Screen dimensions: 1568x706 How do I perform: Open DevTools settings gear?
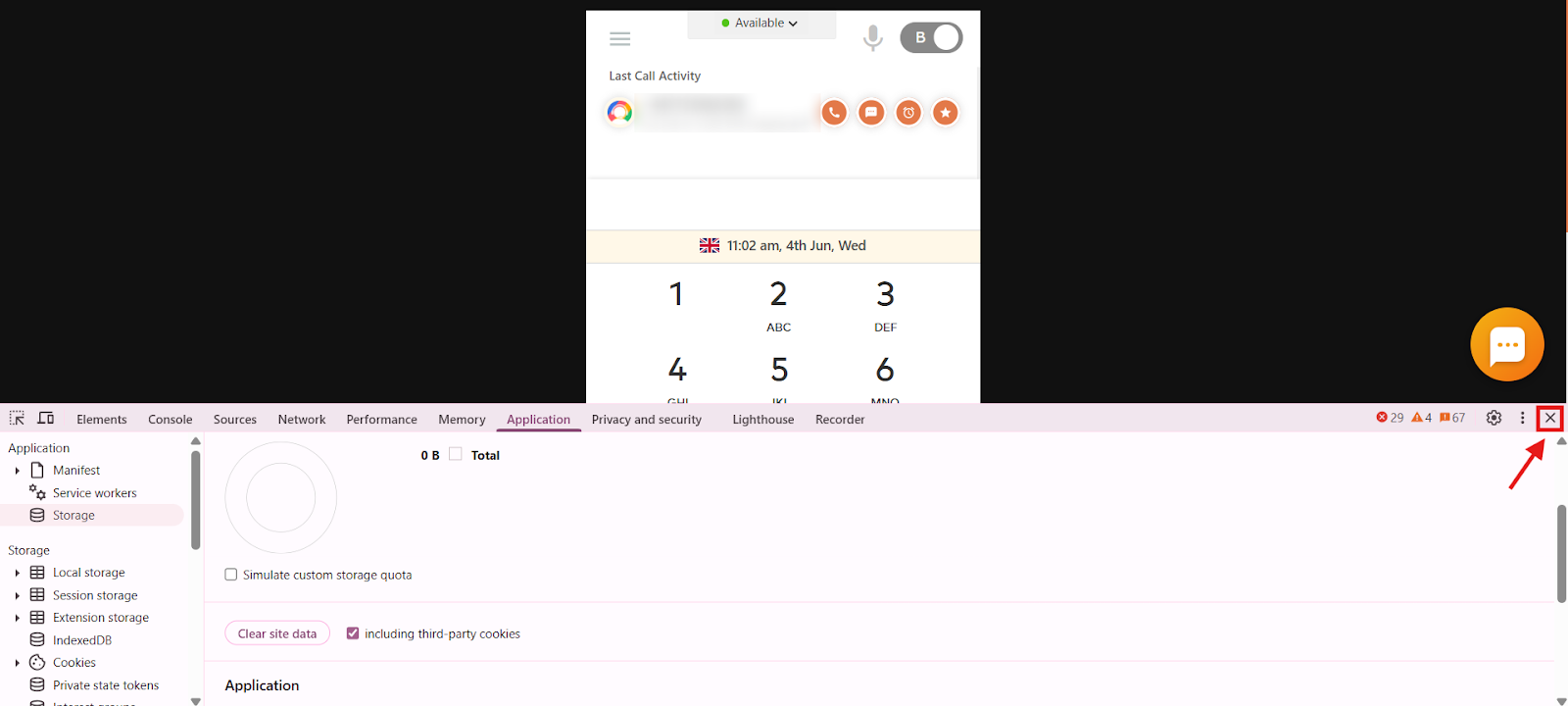(x=1494, y=418)
